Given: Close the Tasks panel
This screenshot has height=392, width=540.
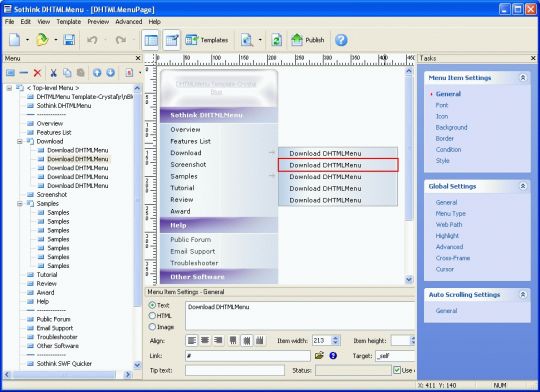Looking at the screenshot, I should (533, 58).
